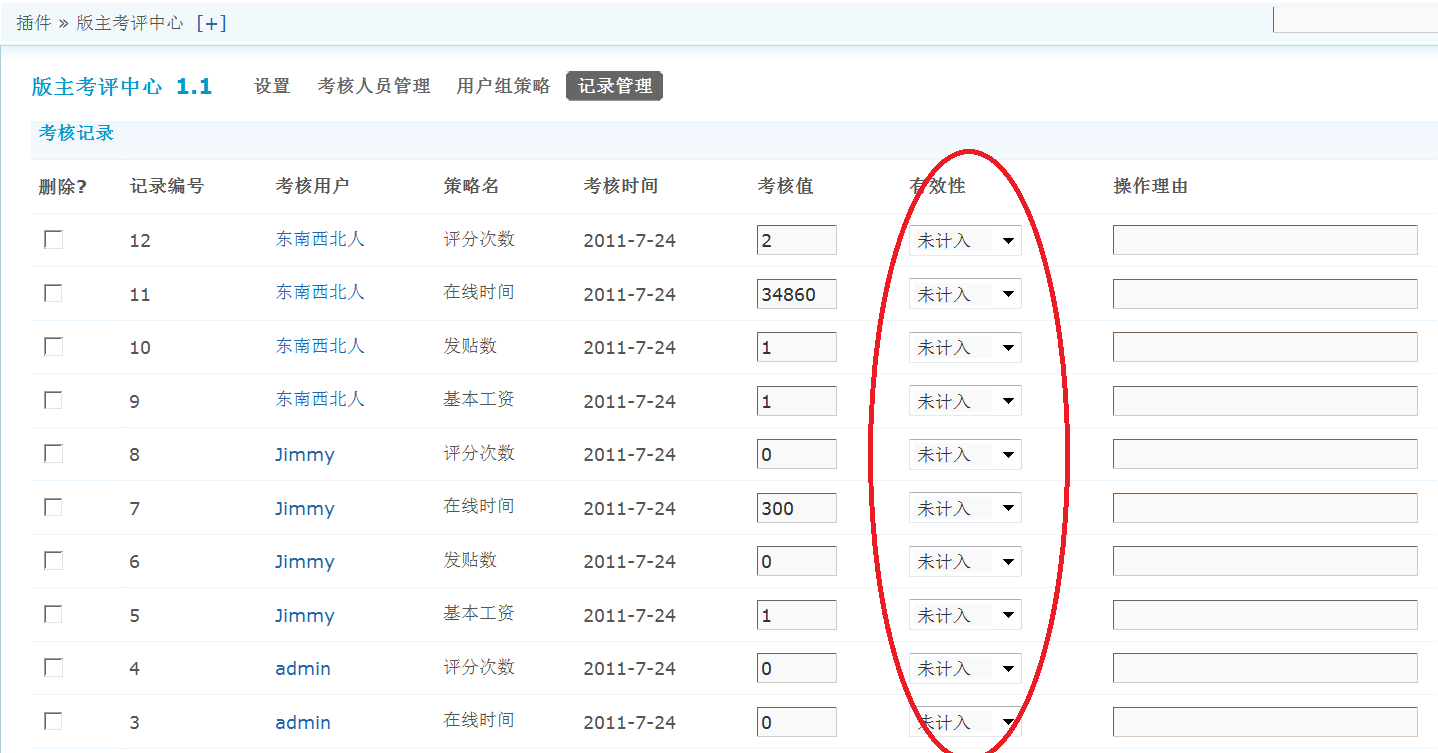Open user Jimmy in record 5 row
This screenshot has height=753, width=1438.
click(305, 616)
